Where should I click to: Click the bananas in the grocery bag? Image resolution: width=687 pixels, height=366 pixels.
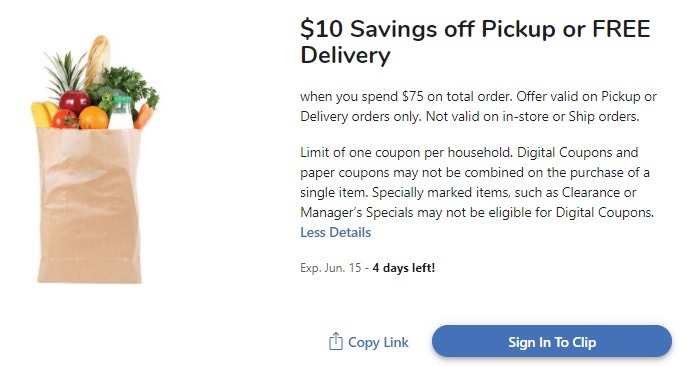pos(43,114)
